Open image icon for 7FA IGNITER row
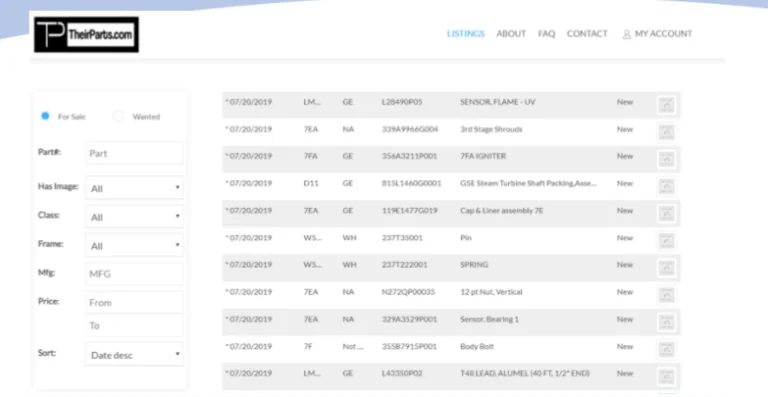The image size is (768, 397). [667, 159]
